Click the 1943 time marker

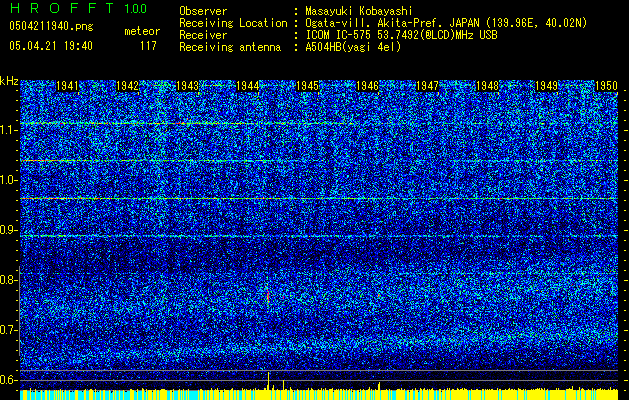(x=187, y=86)
